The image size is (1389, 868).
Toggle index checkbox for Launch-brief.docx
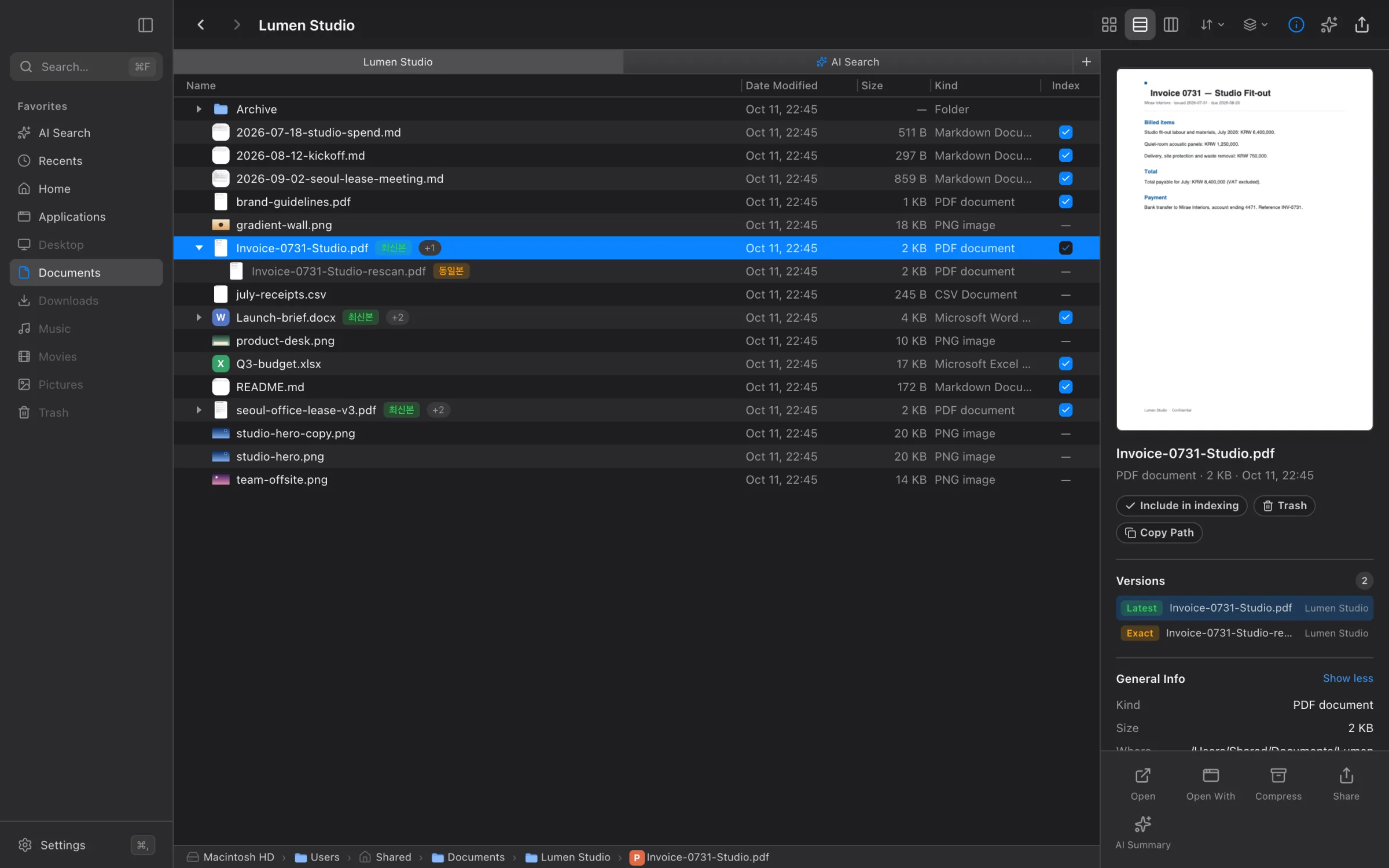coord(1065,318)
